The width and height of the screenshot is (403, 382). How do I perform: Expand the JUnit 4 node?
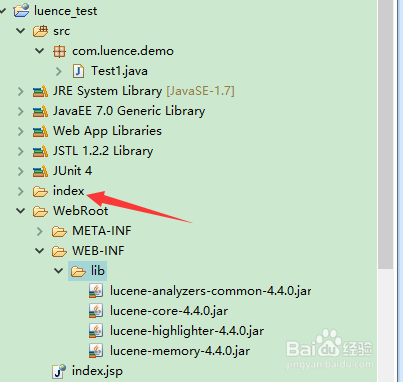21,171
